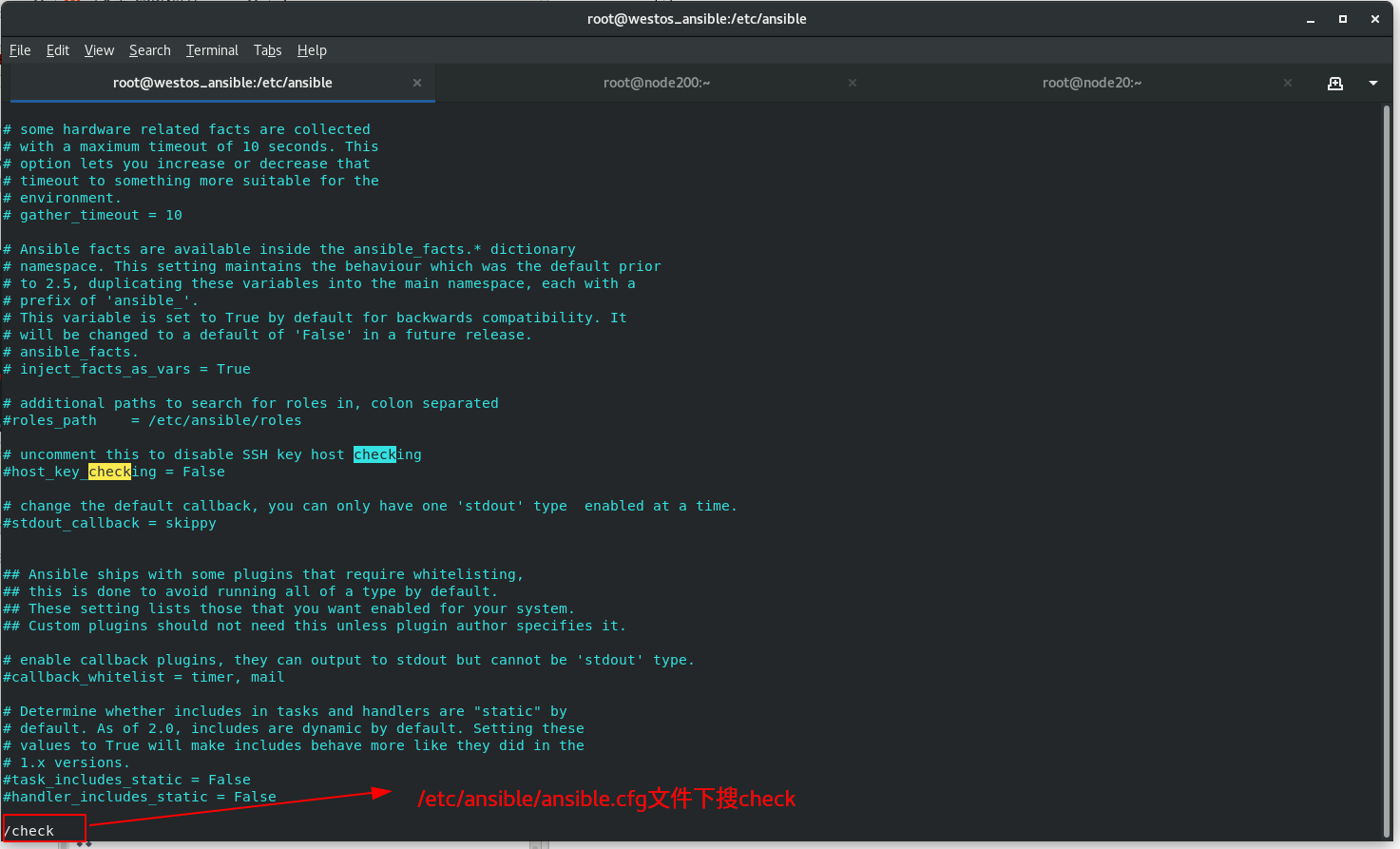Open the Terminal menu
The image size is (1400, 849).
[x=212, y=50]
